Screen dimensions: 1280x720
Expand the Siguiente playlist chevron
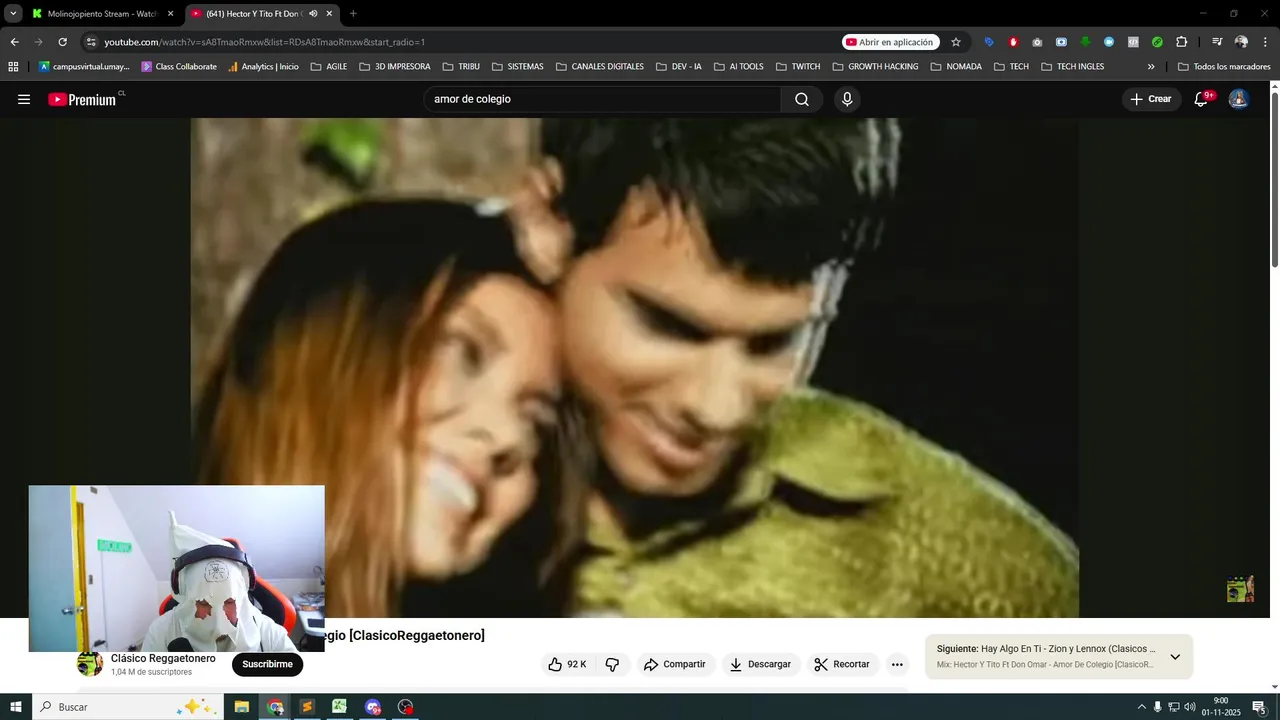click(1175, 657)
